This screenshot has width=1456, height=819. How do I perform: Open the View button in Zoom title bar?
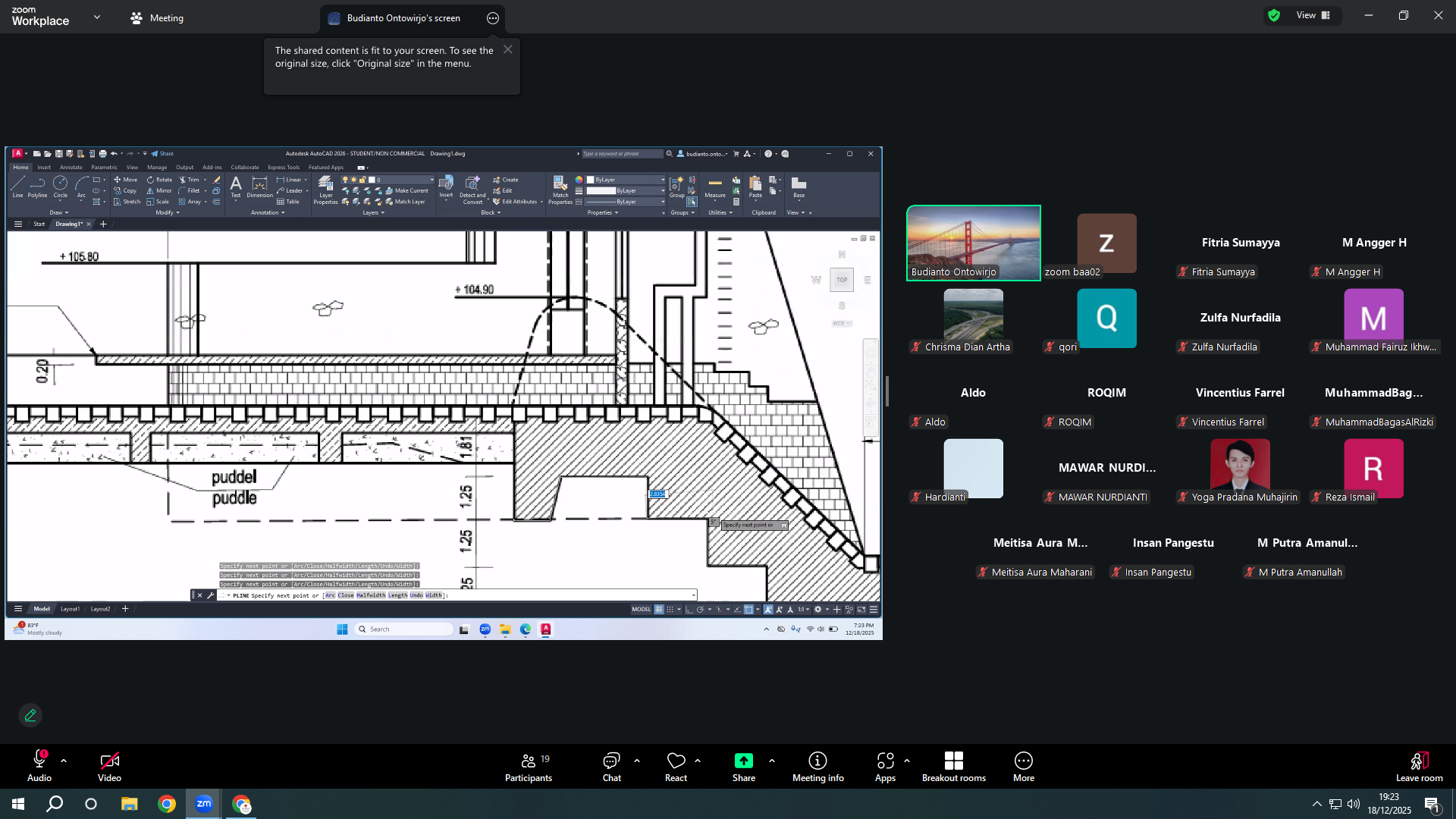[1313, 15]
